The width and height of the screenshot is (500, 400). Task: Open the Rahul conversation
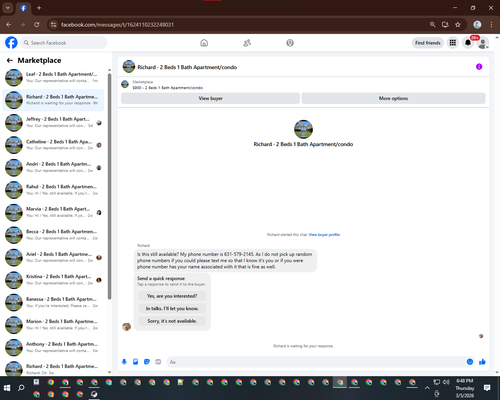[x=53, y=190]
